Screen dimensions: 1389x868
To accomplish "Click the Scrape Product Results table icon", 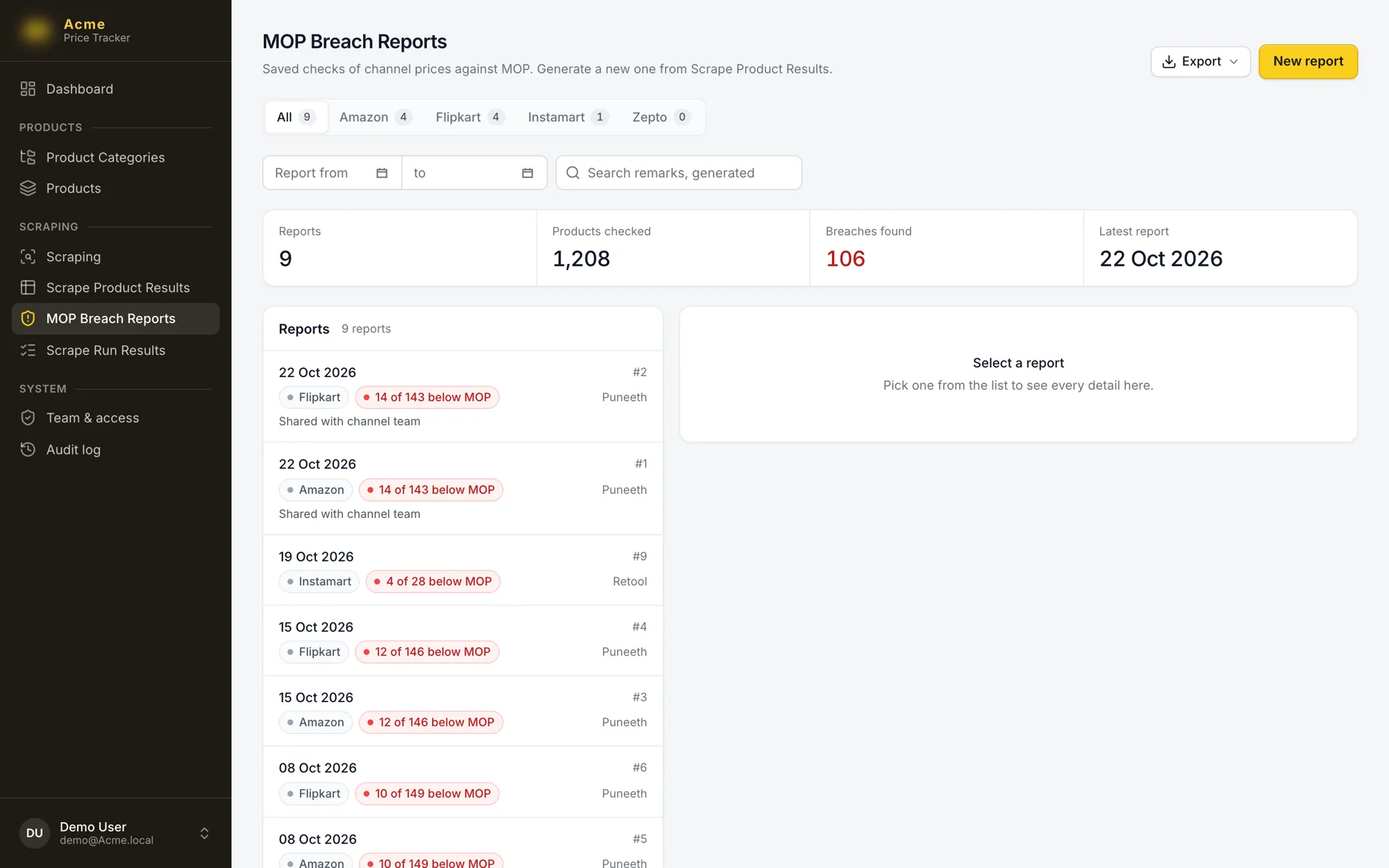I will pos(28,287).
